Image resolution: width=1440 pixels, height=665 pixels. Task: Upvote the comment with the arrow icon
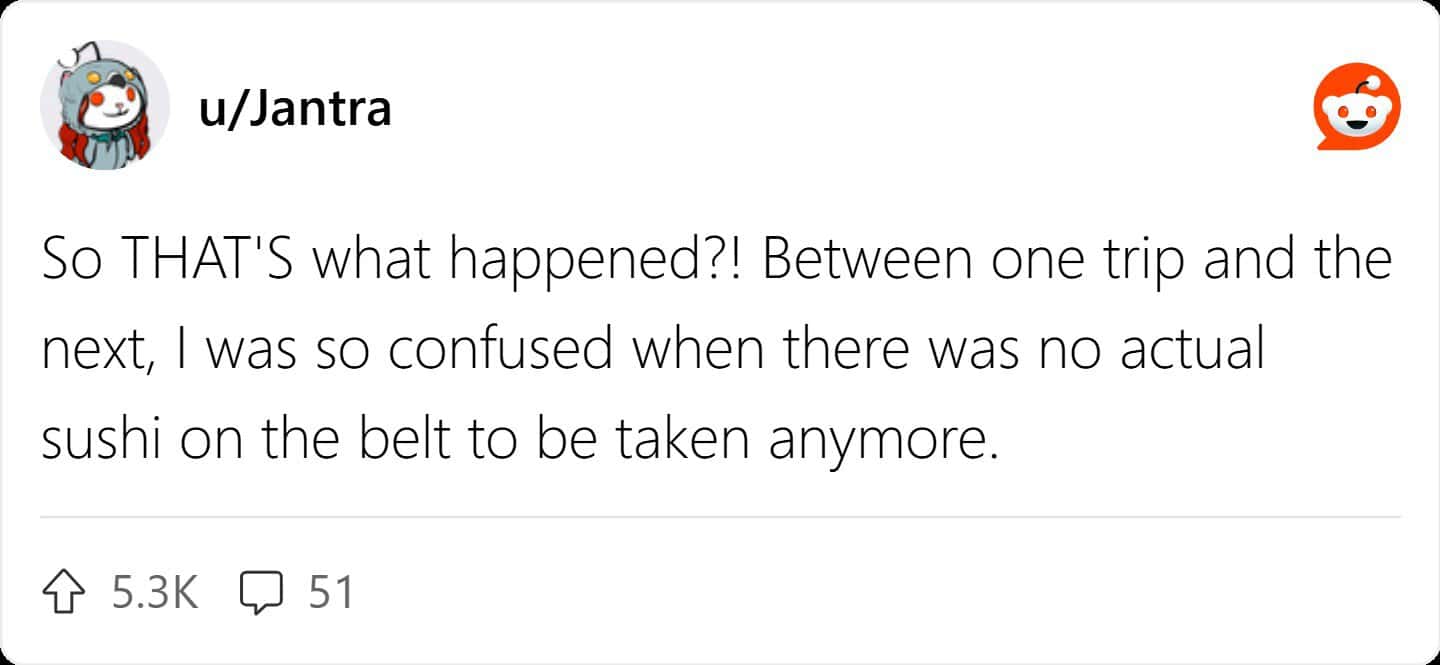pos(67,592)
